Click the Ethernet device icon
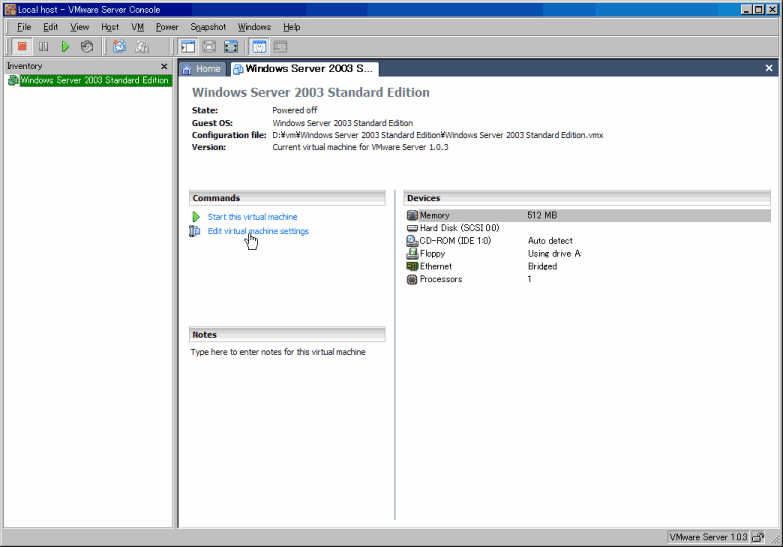 pos(412,266)
